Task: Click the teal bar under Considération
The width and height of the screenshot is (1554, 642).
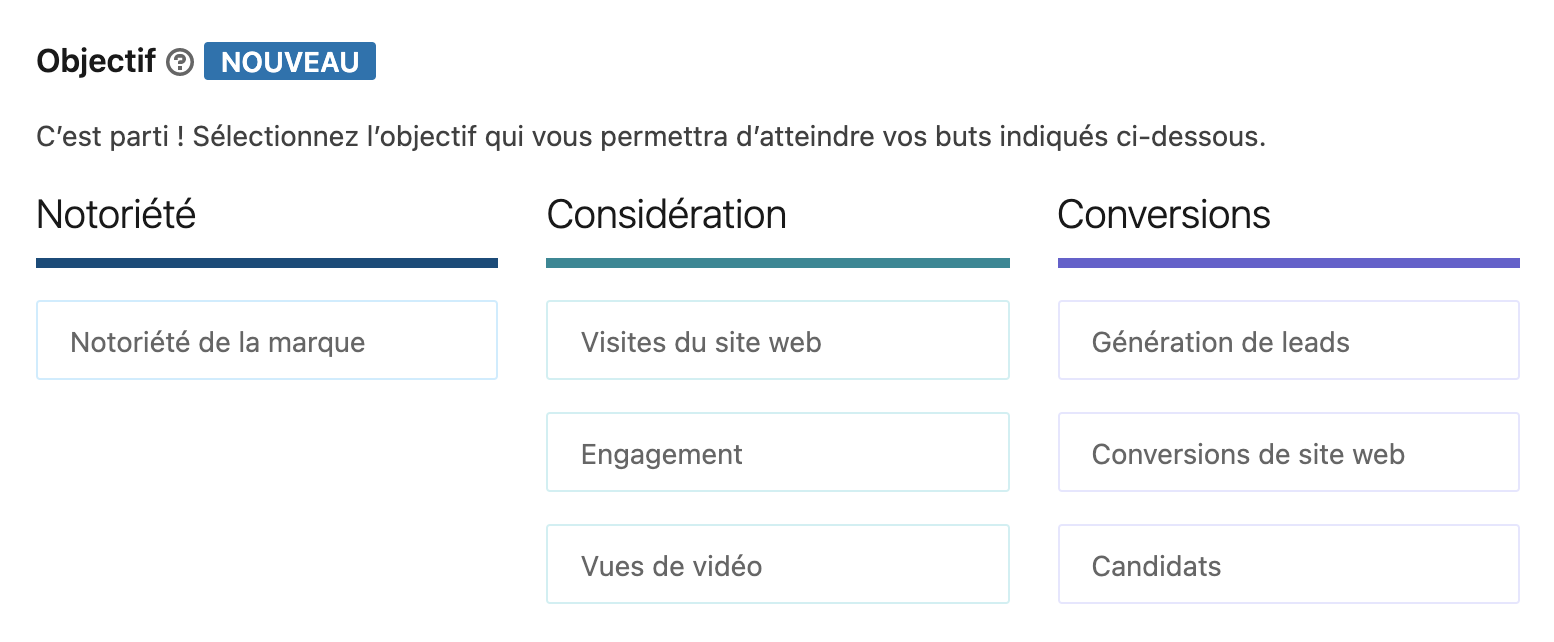Action: 778,263
